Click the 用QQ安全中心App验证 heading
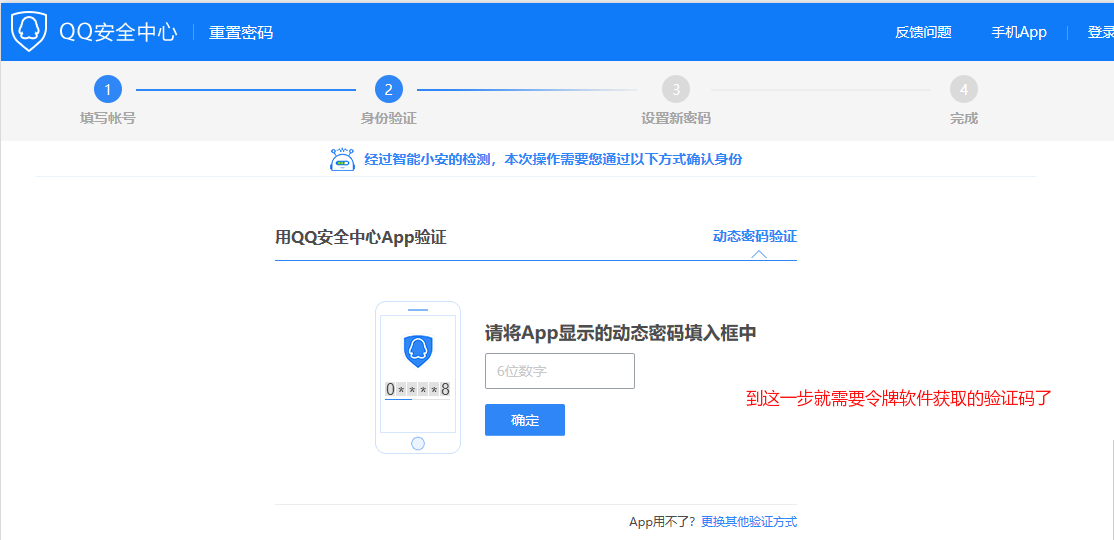Screen dimensions: 1114x540 click(x=361, y=237)
